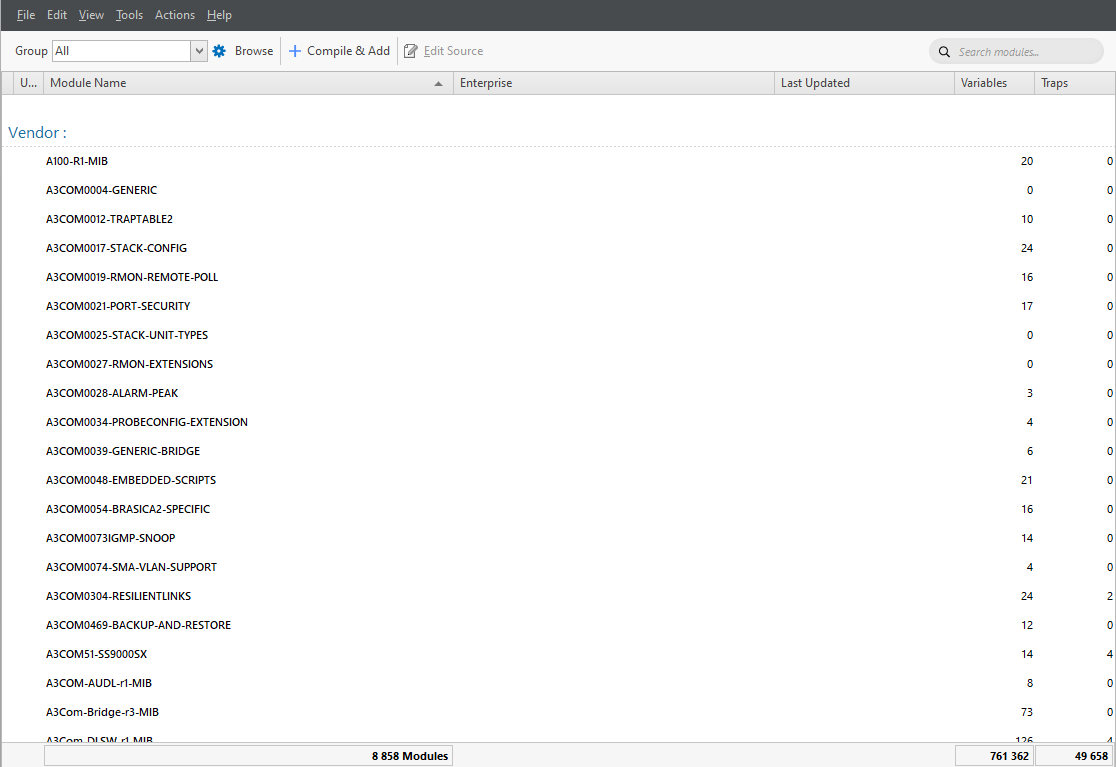This screenshot has height=767, width=1116.
Task: Sort by the Traps column header
Action: [x=1075, y=83]
